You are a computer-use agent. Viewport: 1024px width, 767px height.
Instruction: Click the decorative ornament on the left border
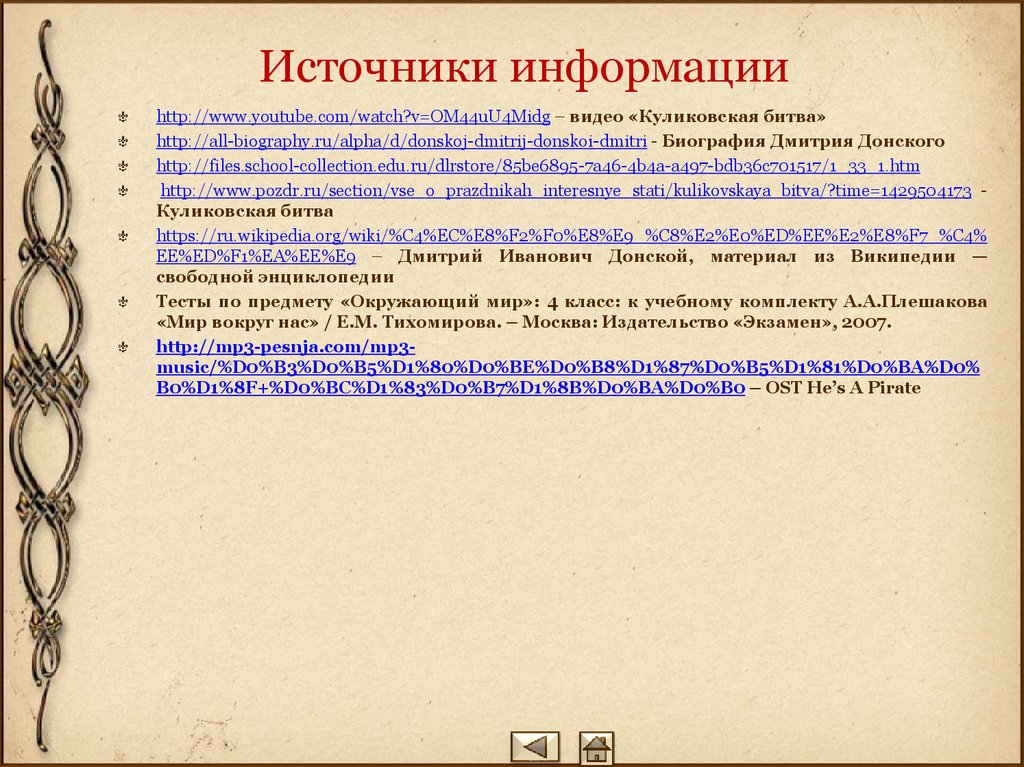pos(45,380)
